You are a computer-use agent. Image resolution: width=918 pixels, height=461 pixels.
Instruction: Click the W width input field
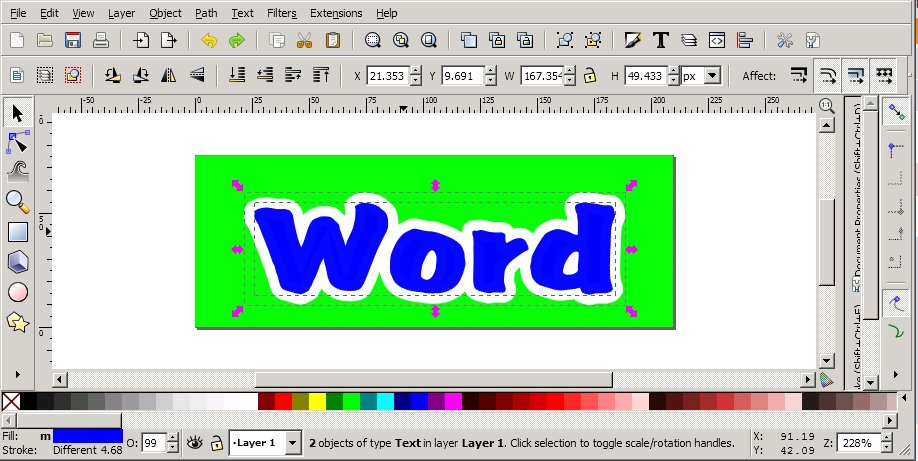click(540, 76)
